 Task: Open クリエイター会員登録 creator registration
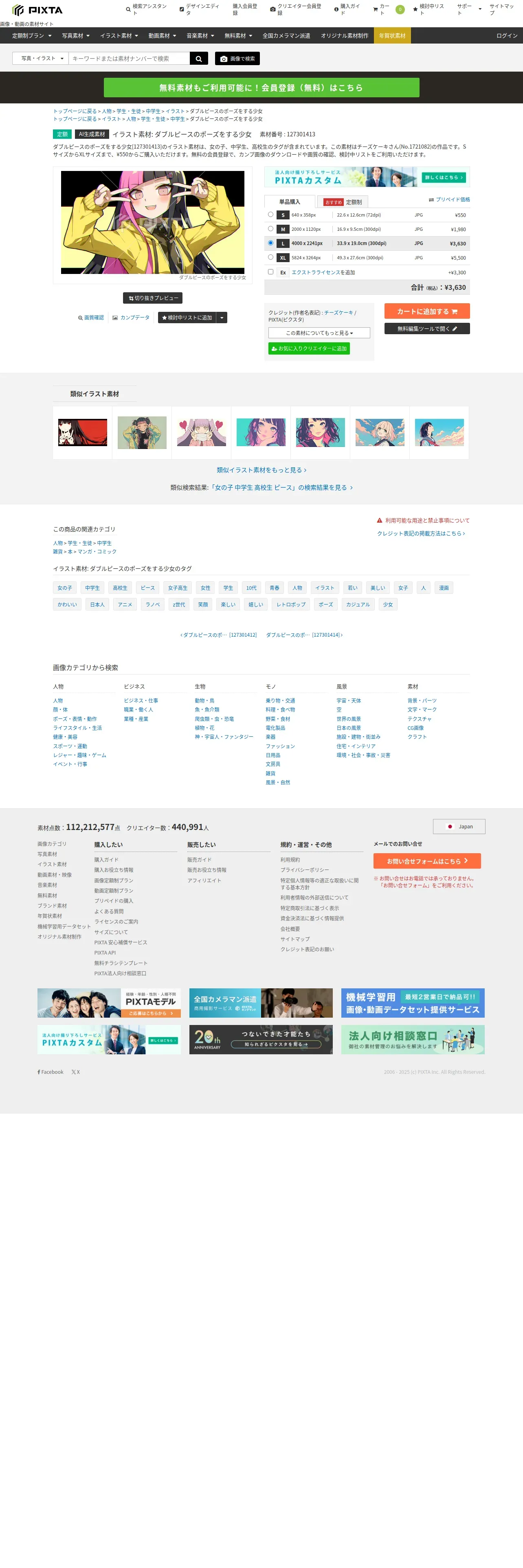pos(296,9)
